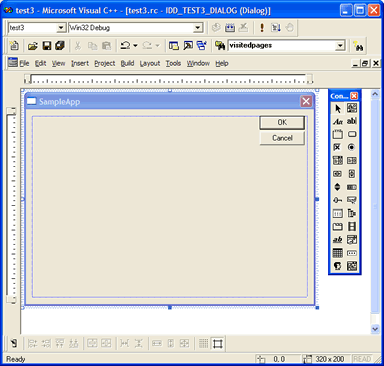Choose the Edit Box control tool
The image size is (384, 366).
[x=352, y=121]
